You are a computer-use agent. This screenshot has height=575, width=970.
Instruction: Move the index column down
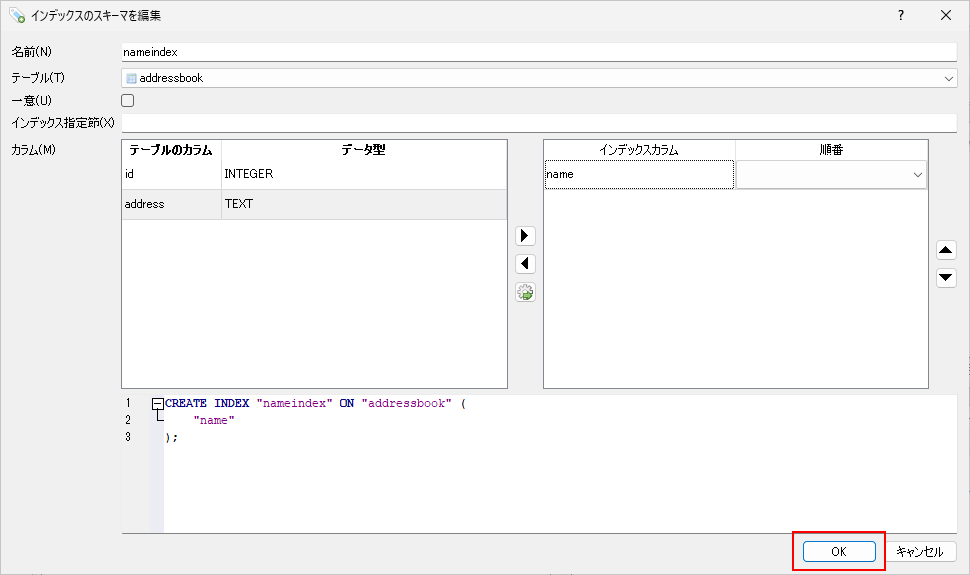pos(946,278)
